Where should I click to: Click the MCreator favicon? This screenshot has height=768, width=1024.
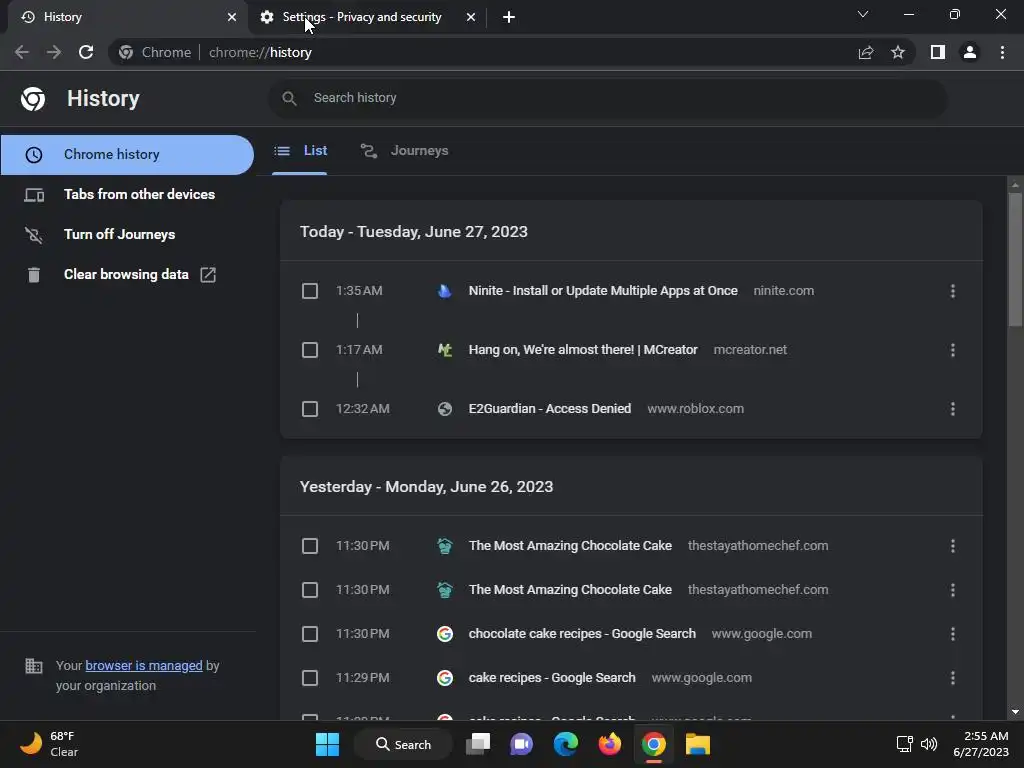[445, 350]
